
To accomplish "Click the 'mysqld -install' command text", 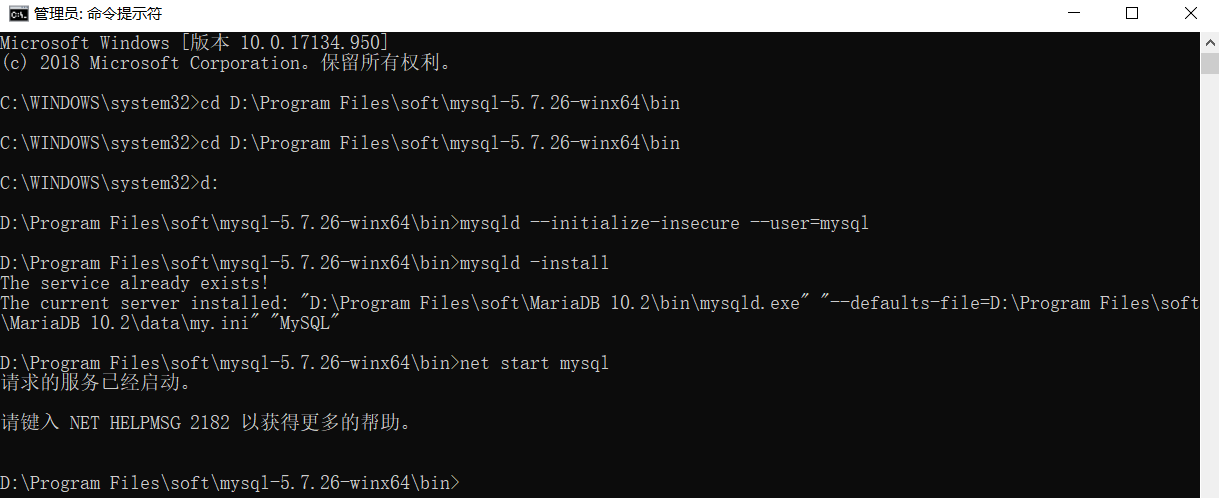I will point(534,263).
